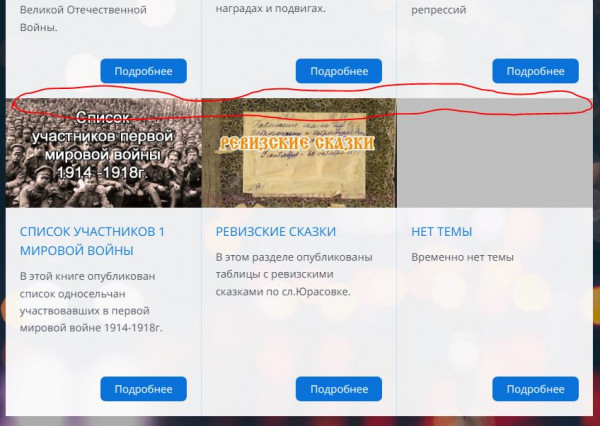
Task: Click Подробнее in the Нет темы card
Action: click(535, 389)
